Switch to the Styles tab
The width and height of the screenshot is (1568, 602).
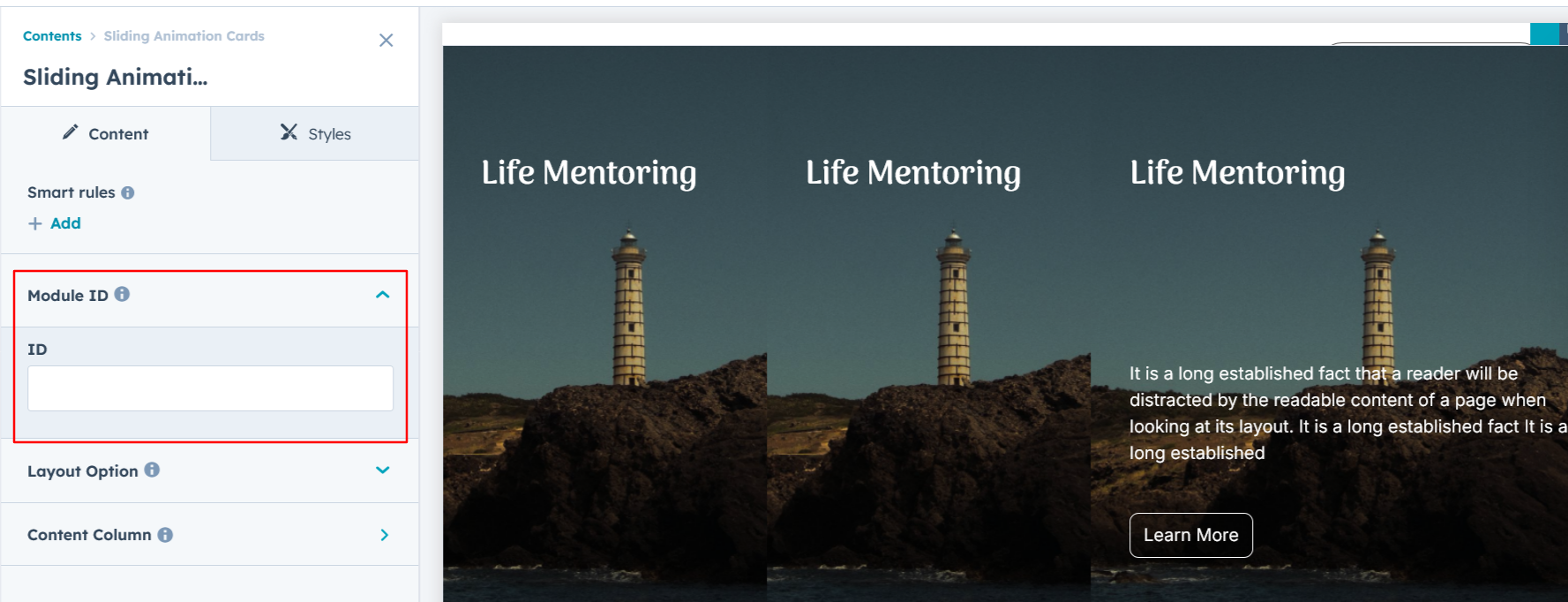(x=315, y=133)
